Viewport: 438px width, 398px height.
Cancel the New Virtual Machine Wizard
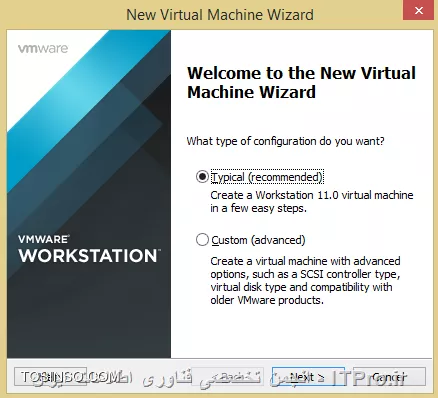click(x=389, y=377)
